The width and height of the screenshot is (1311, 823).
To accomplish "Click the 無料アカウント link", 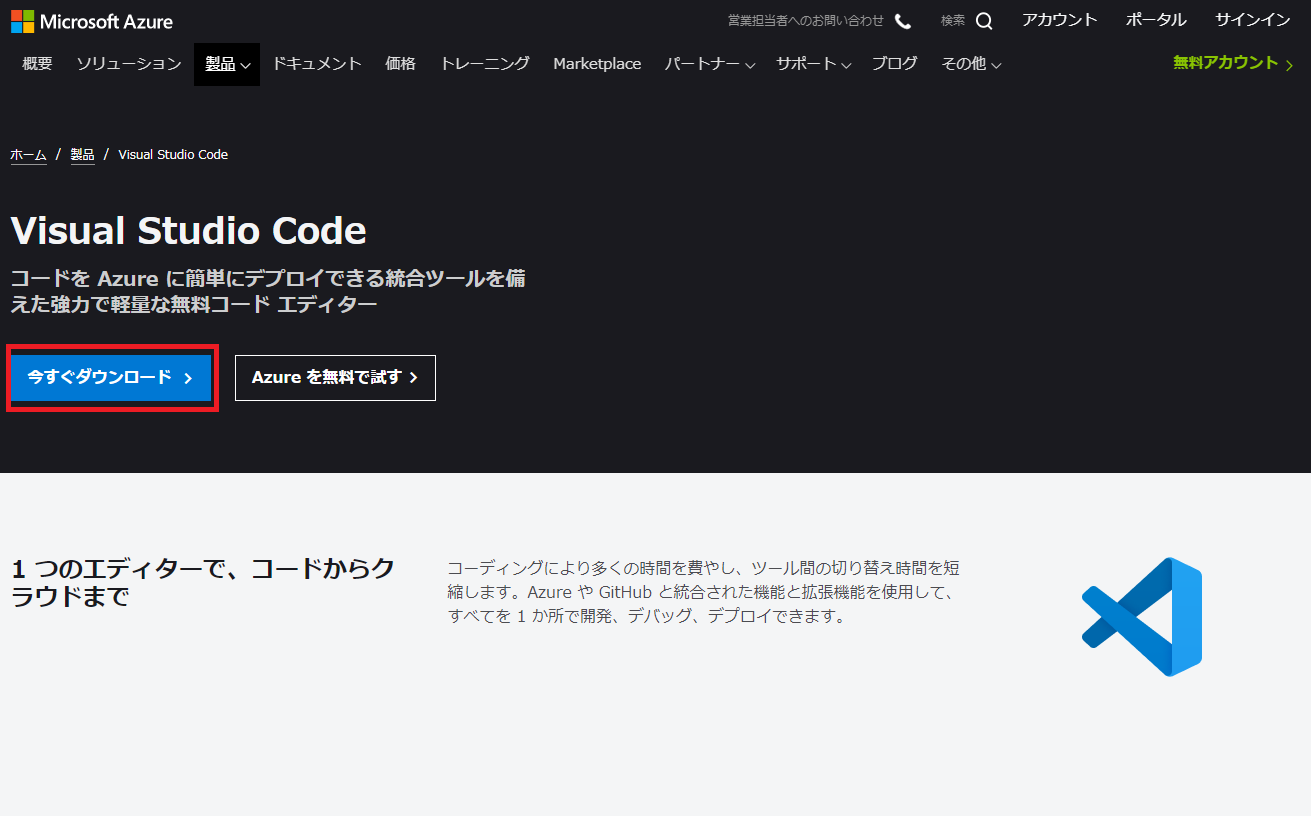I will click(x=1234, y=63).
